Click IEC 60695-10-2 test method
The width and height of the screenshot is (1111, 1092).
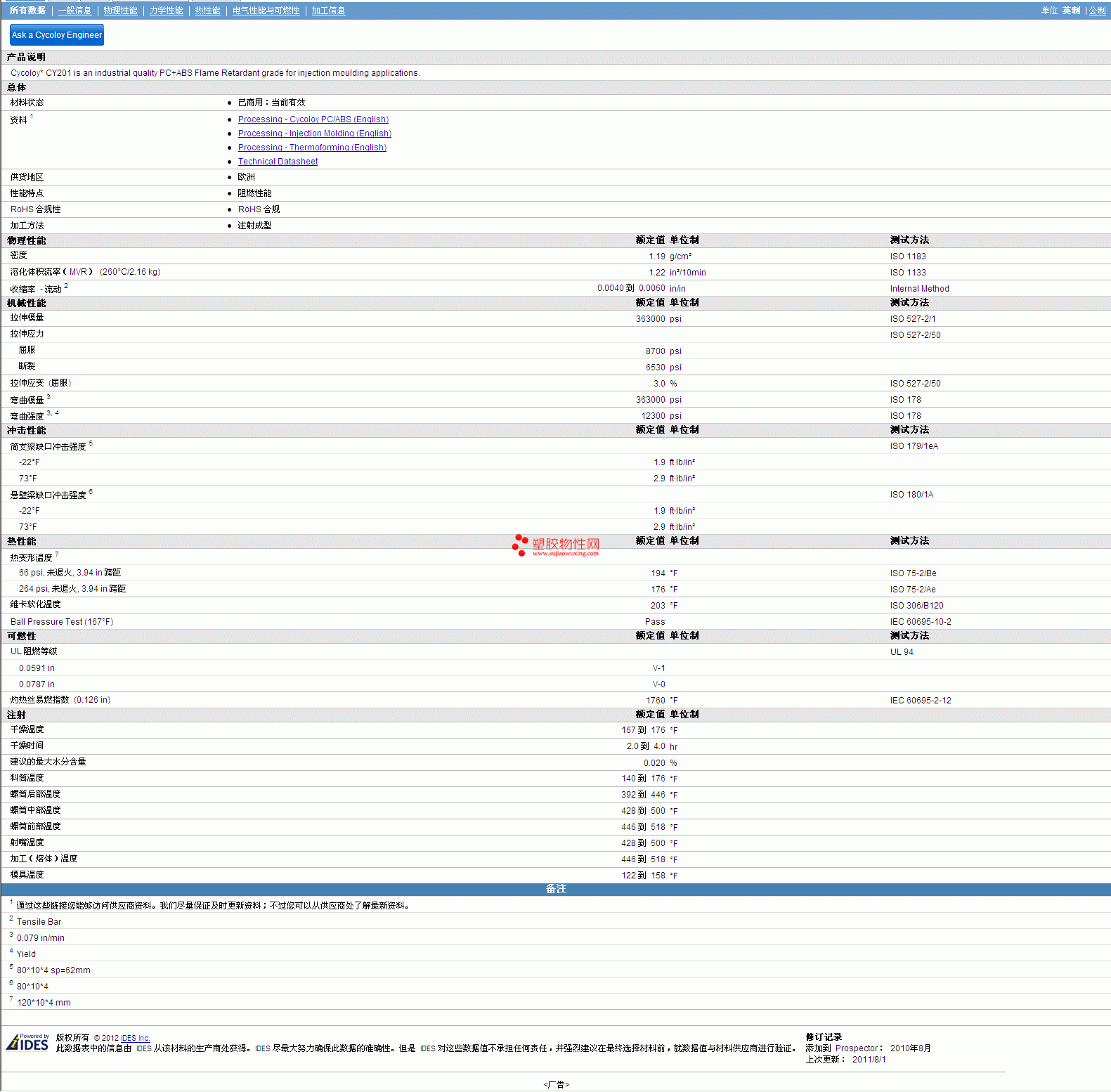pos(921,622)
